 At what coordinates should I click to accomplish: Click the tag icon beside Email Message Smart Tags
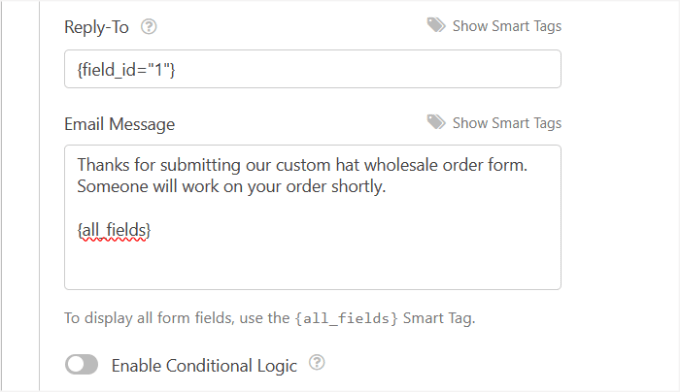point(436,122)
